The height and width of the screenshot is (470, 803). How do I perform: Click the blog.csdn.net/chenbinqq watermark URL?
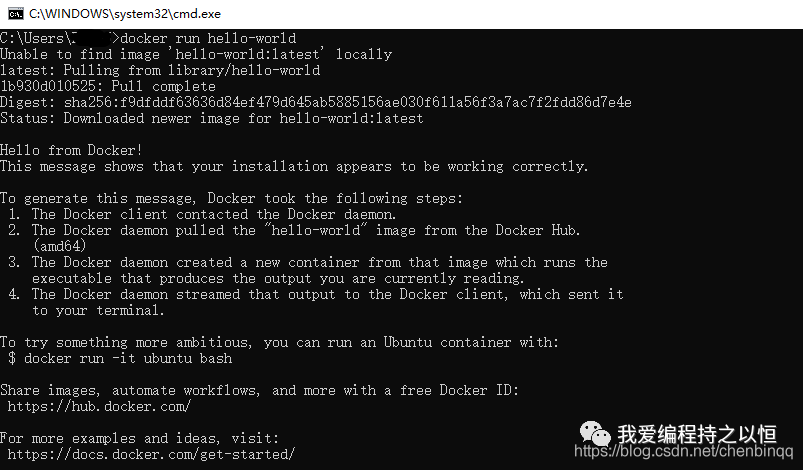pyautogui.click(x=684, y=451)
